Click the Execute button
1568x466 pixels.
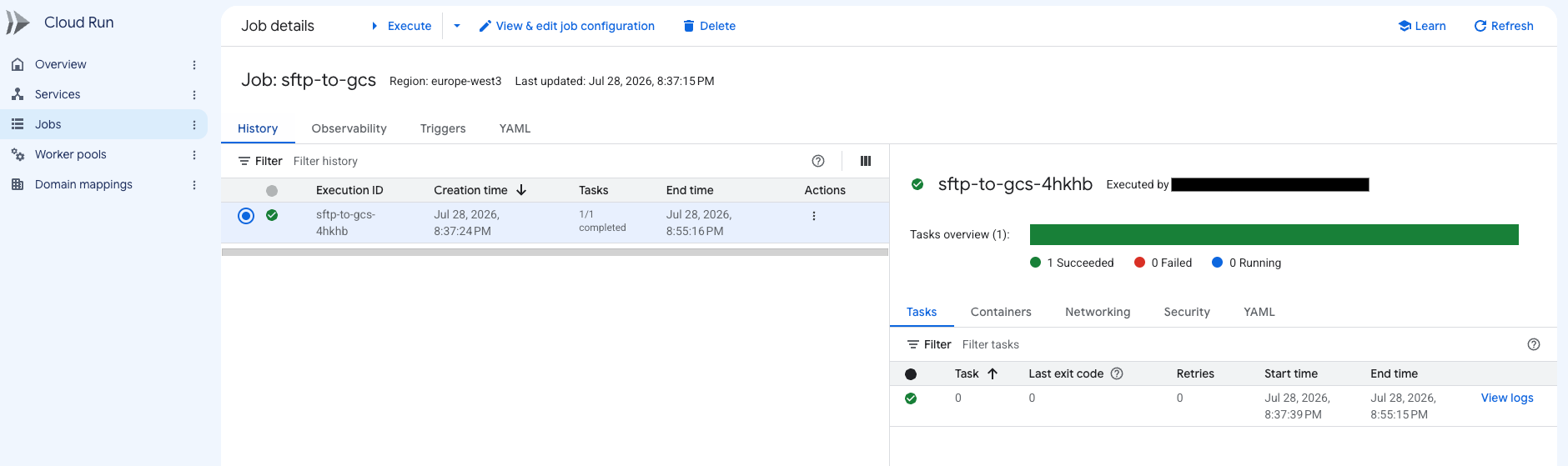(401, 26)
